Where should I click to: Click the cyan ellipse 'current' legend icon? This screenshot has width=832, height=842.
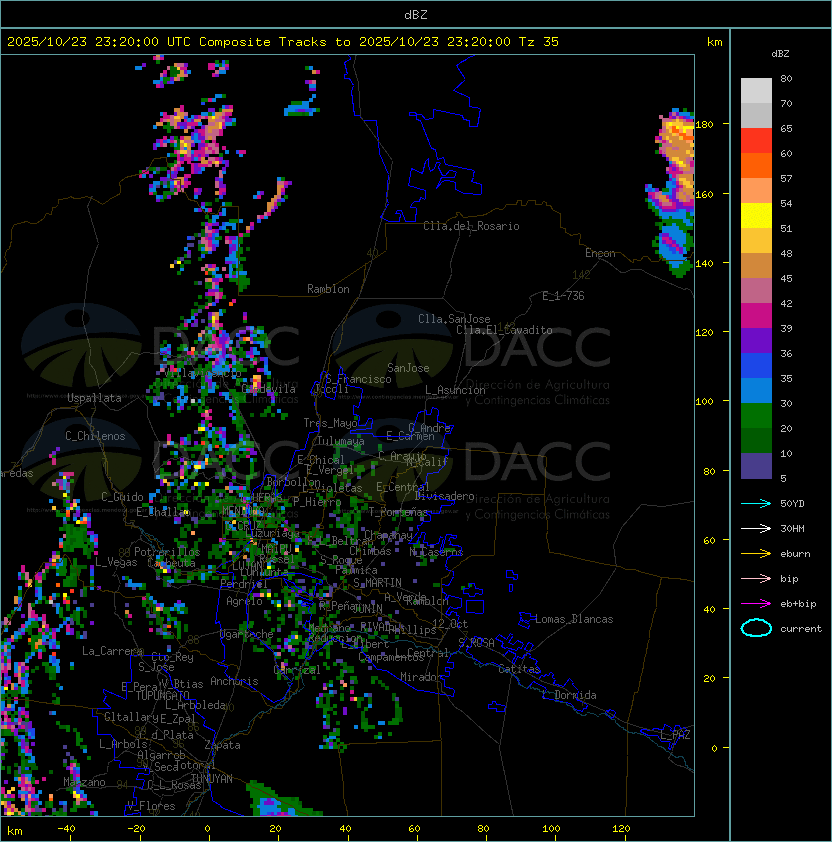coord(756,628)
